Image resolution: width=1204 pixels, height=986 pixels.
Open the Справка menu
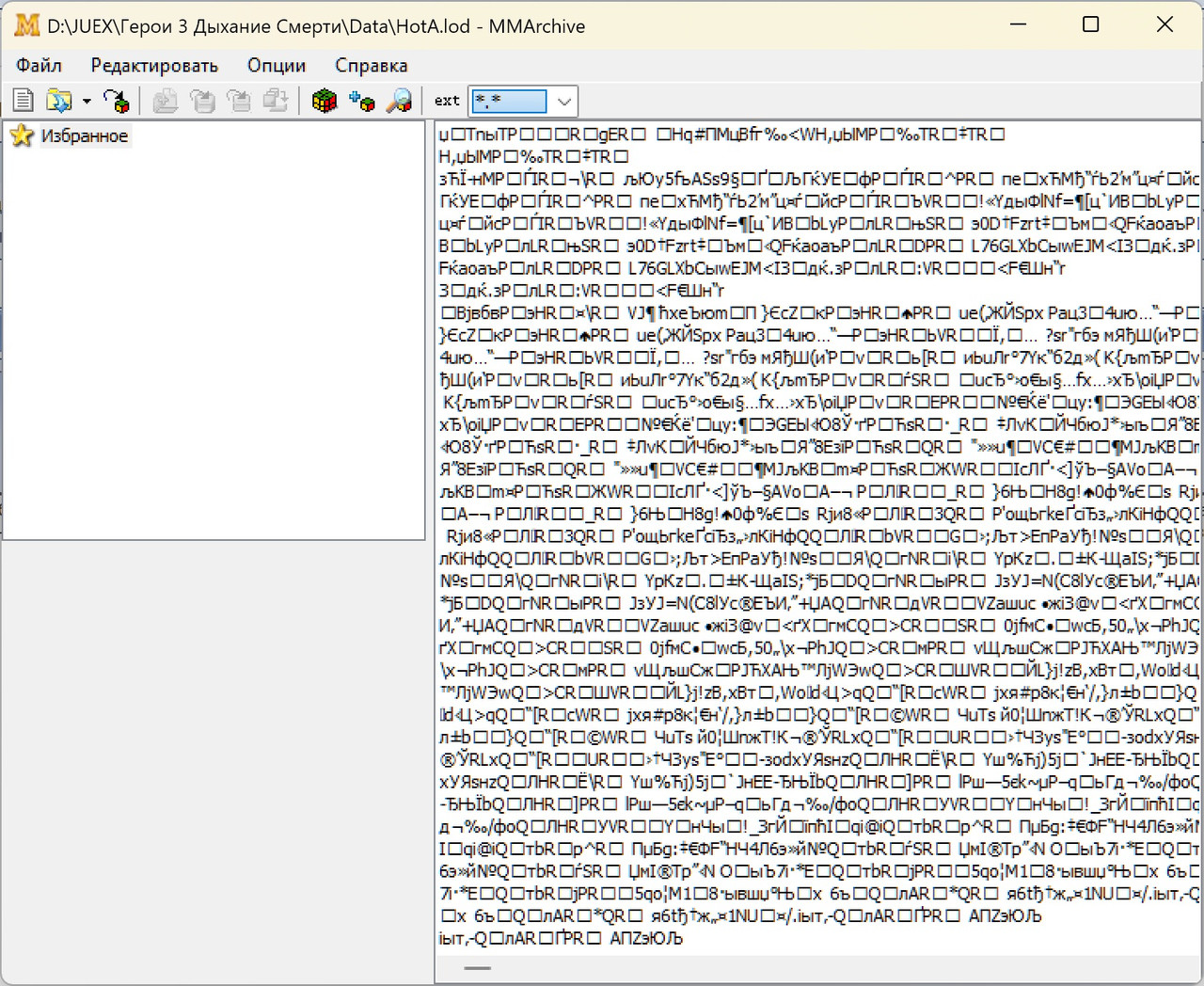point(372,65)
